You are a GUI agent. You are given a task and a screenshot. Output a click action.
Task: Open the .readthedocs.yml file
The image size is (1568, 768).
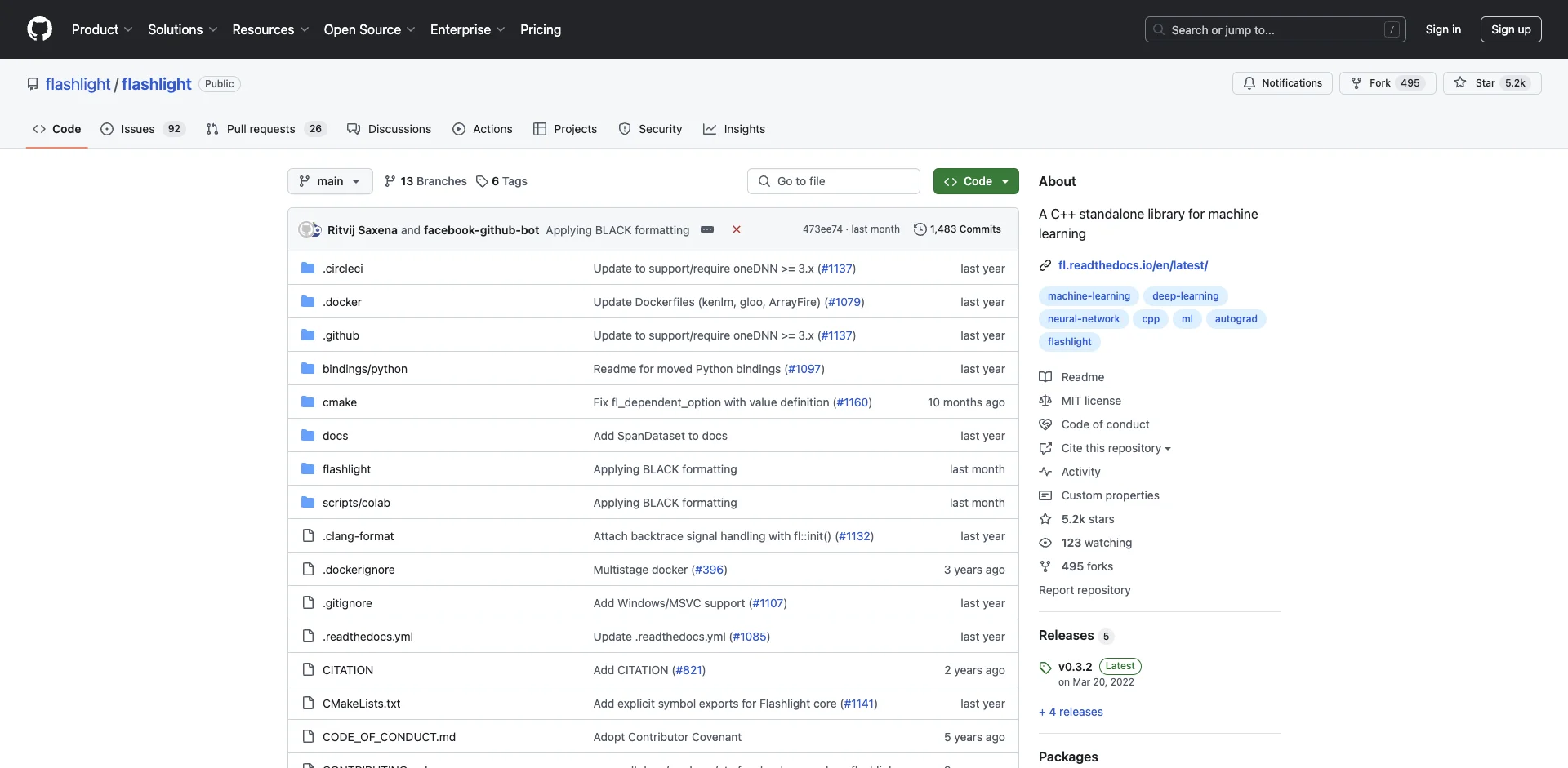pyautogui.click(x=367, y=637)
